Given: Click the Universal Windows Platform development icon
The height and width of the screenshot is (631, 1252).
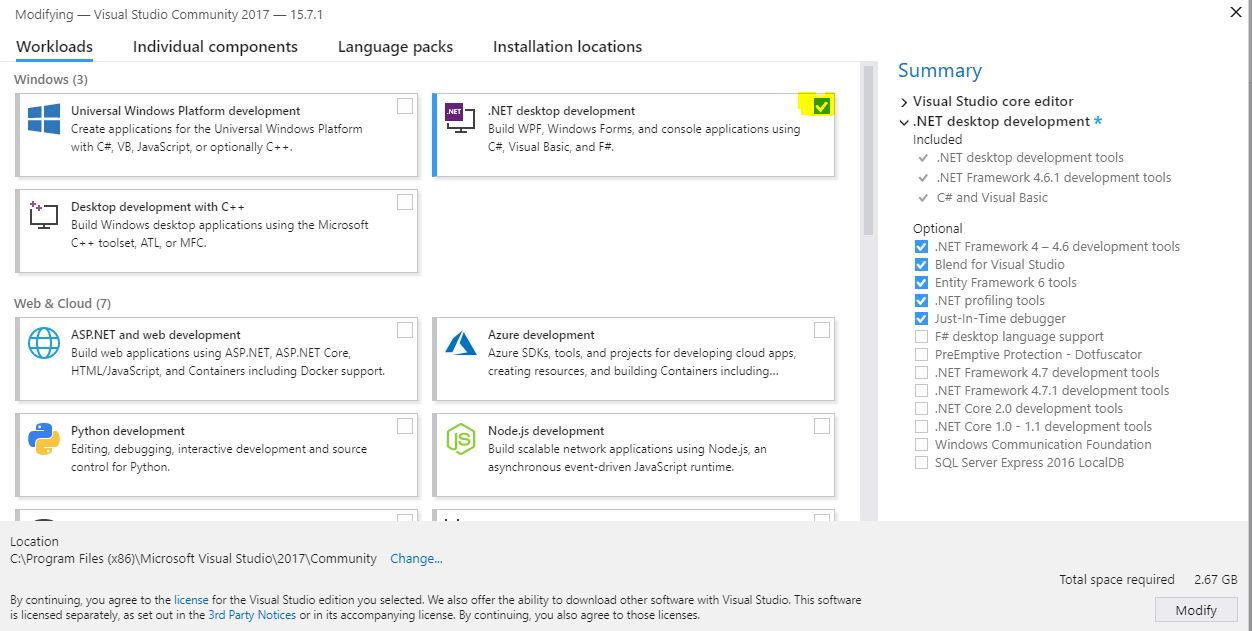Looking at the screenshot, I should click(x=44, y=120).
